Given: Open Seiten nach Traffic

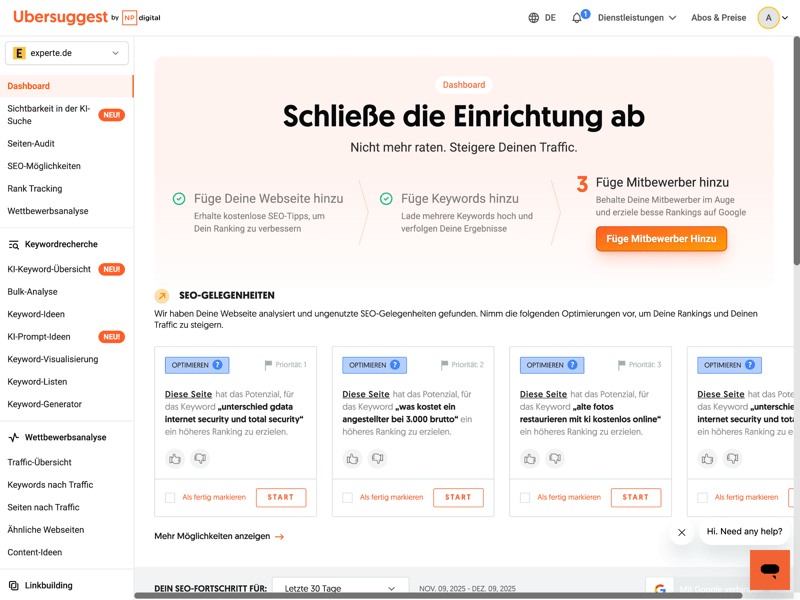Looking at the screenshot, I should [x=43, y=507].
